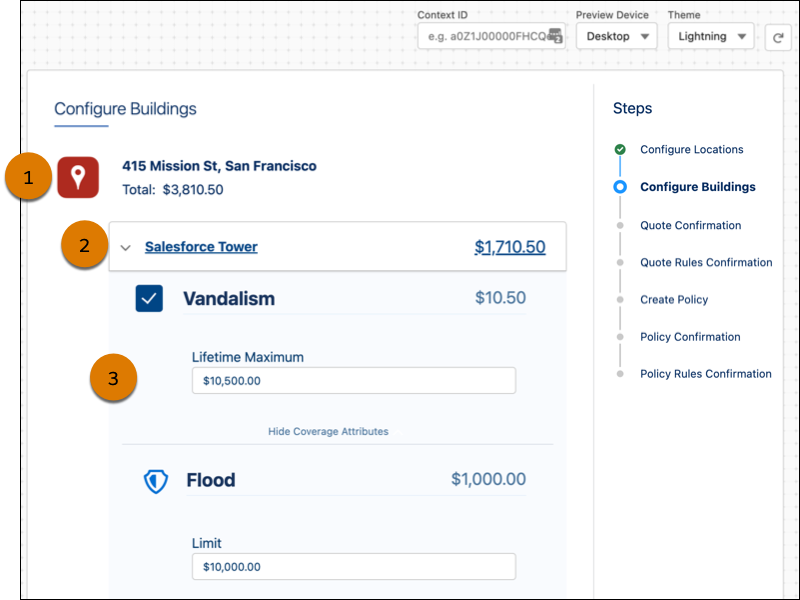
Task: Collapse the Salesforce Tower section chevron
Action: click(x=126, y=248)
